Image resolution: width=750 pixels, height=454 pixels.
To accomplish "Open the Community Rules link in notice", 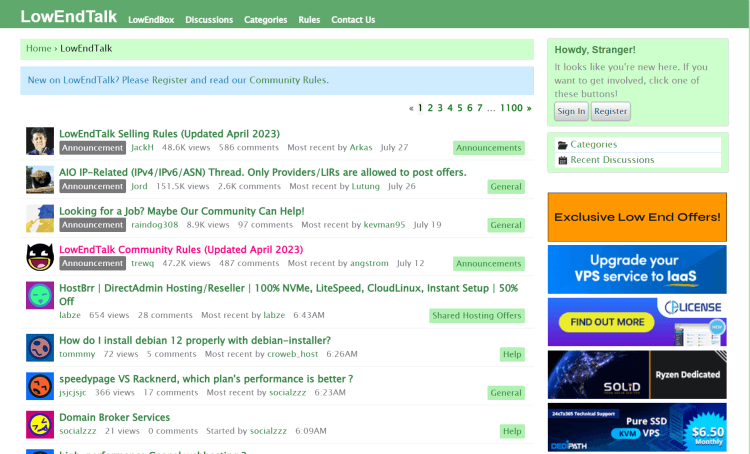I will [x=288, y=80].
